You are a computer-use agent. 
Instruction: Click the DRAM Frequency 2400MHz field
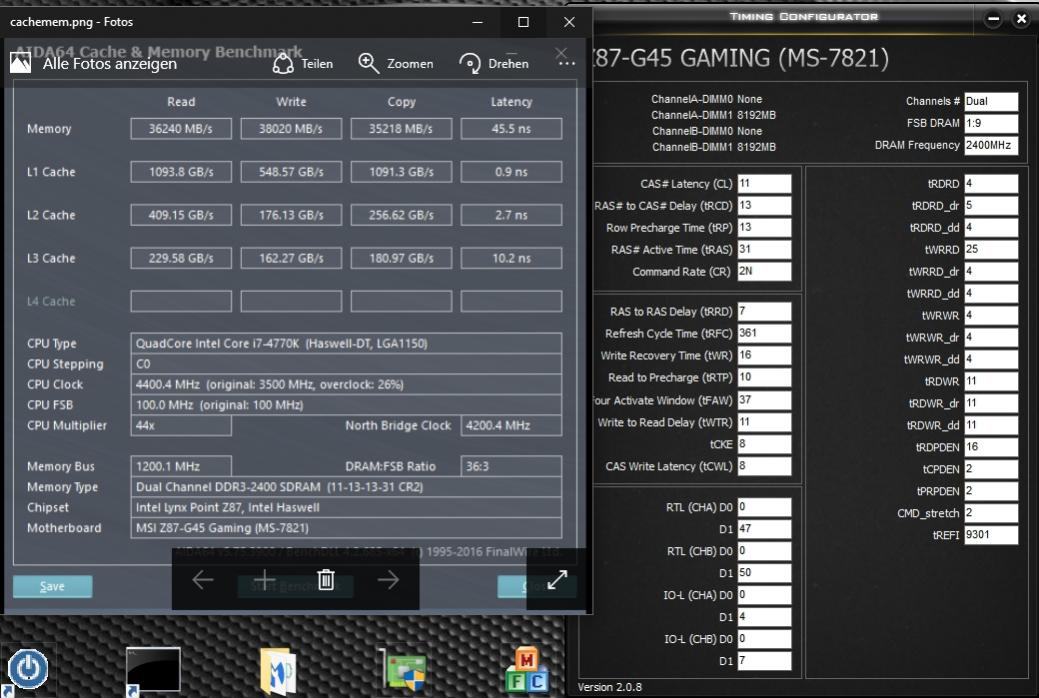(991, 145)
